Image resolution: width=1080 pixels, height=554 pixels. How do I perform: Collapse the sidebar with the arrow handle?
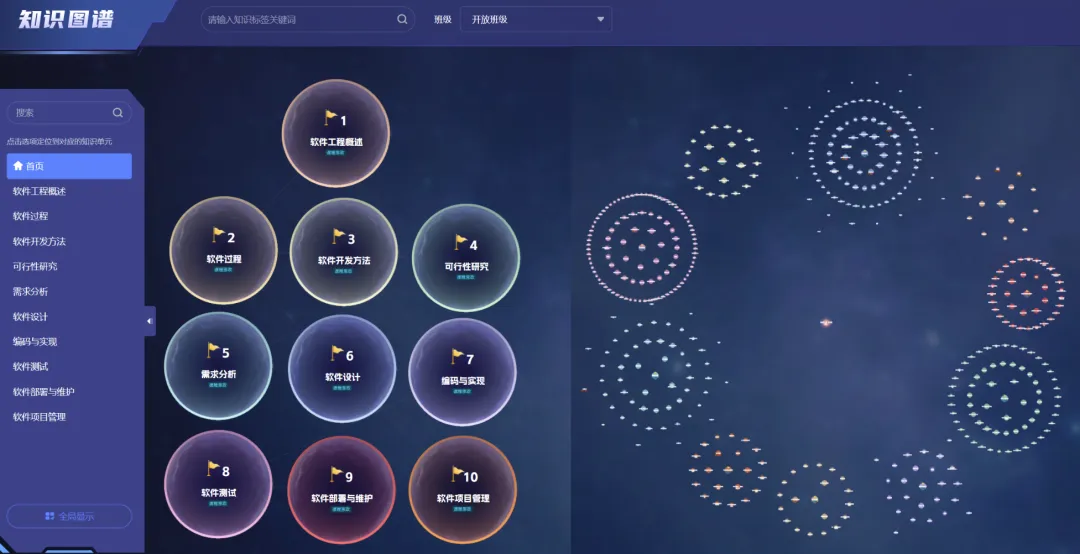149,321
